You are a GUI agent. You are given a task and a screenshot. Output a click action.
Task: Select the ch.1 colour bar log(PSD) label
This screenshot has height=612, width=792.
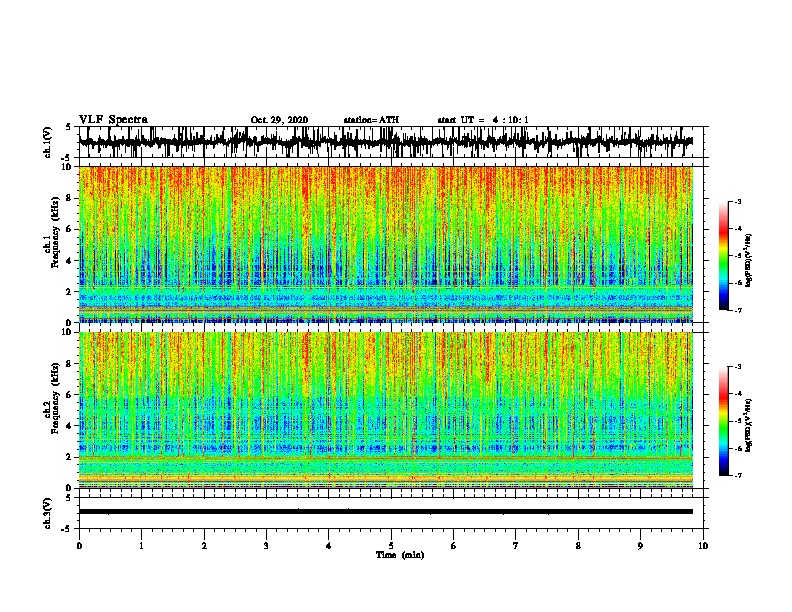point(749,260)
